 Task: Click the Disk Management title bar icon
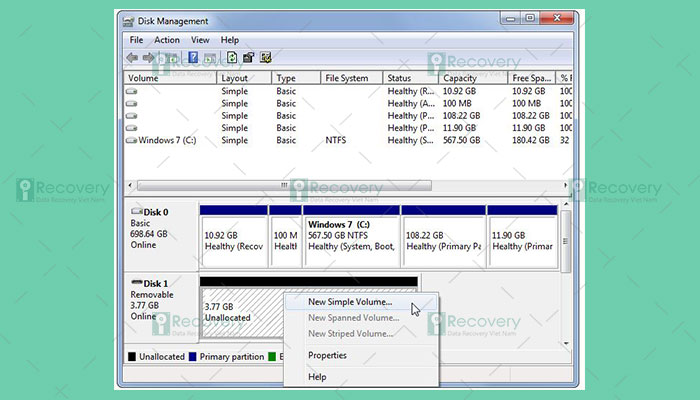pos(129,21)
